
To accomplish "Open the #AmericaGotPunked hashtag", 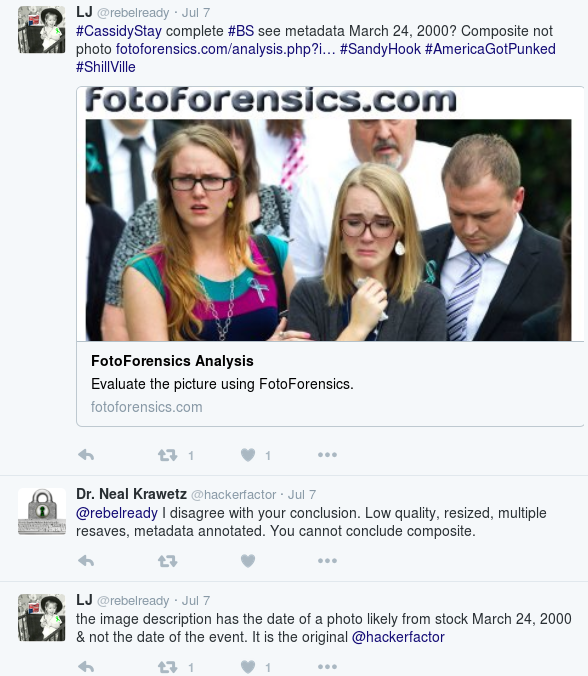I will click(490, 49).
